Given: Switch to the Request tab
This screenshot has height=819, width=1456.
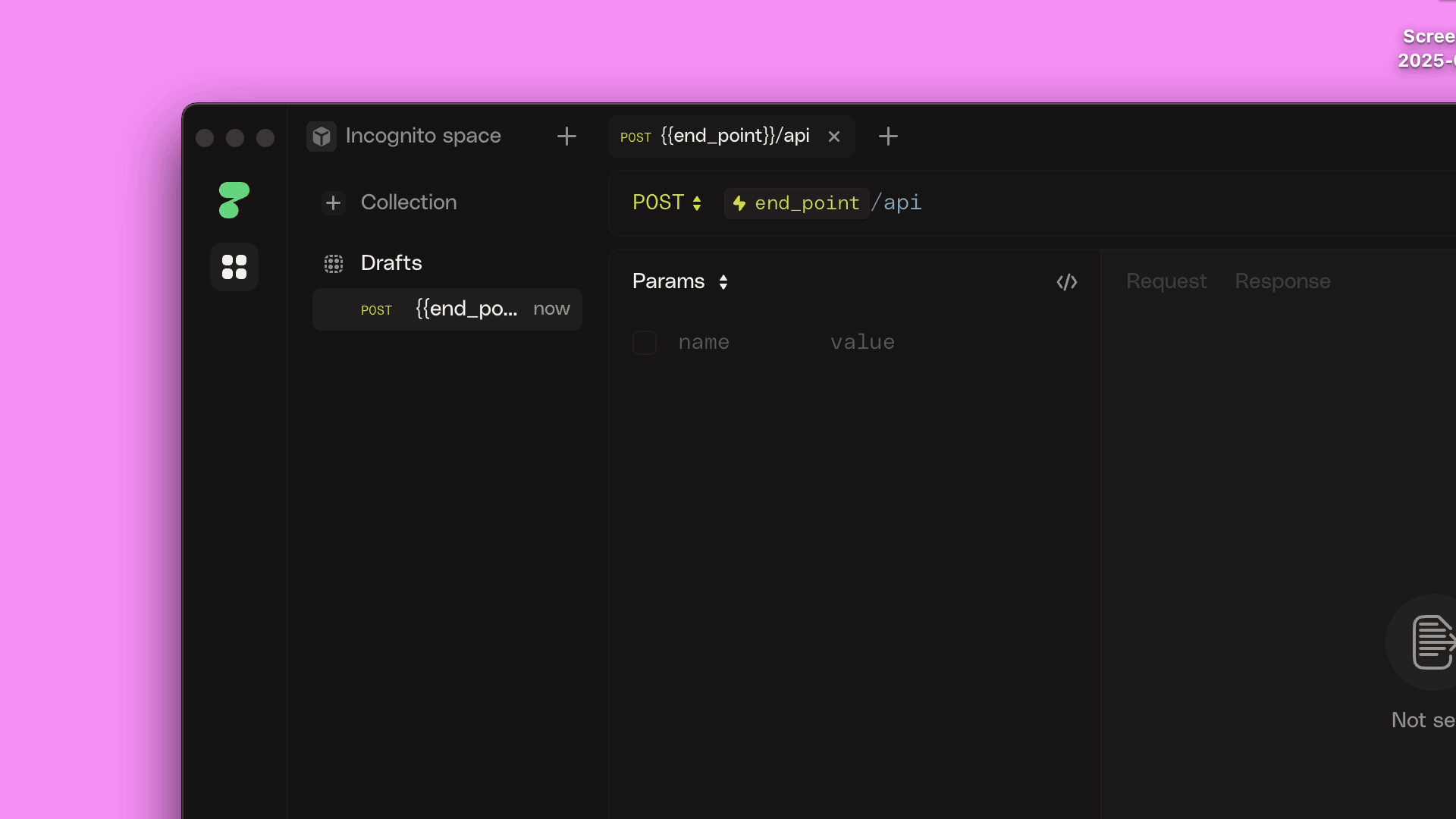Looking at the screenshot, I should (x=1166, y=281).
